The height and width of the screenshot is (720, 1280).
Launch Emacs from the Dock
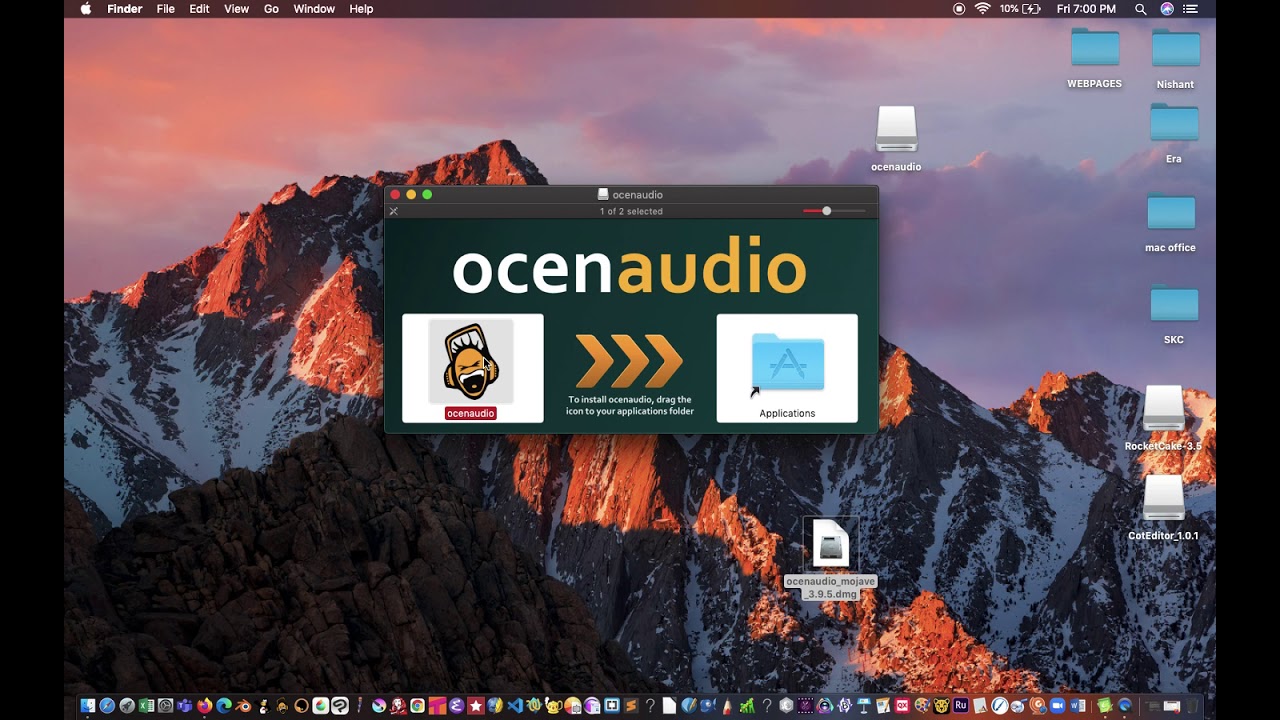coord(456,706)
